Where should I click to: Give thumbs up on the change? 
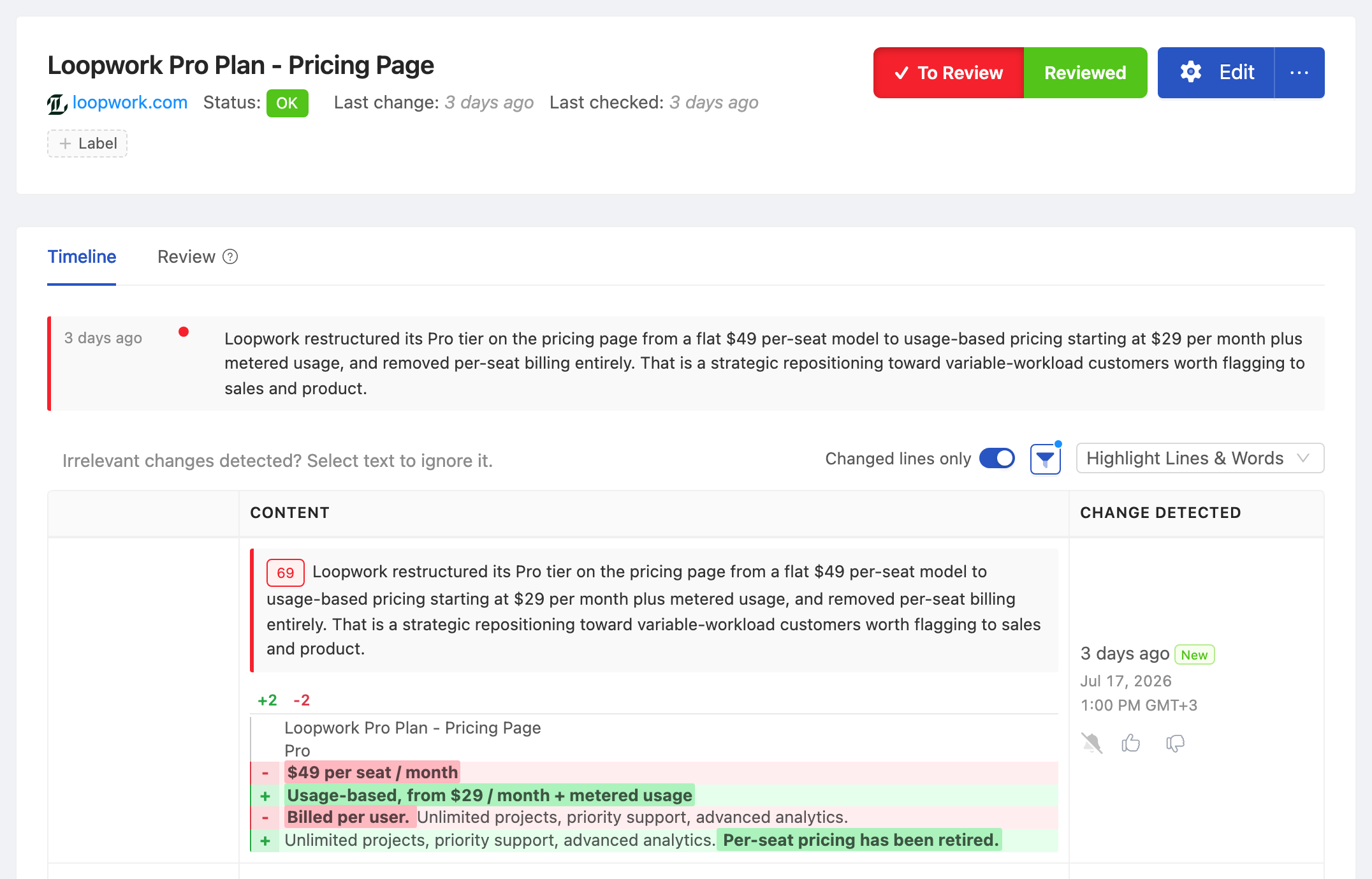coord(1131,743)
